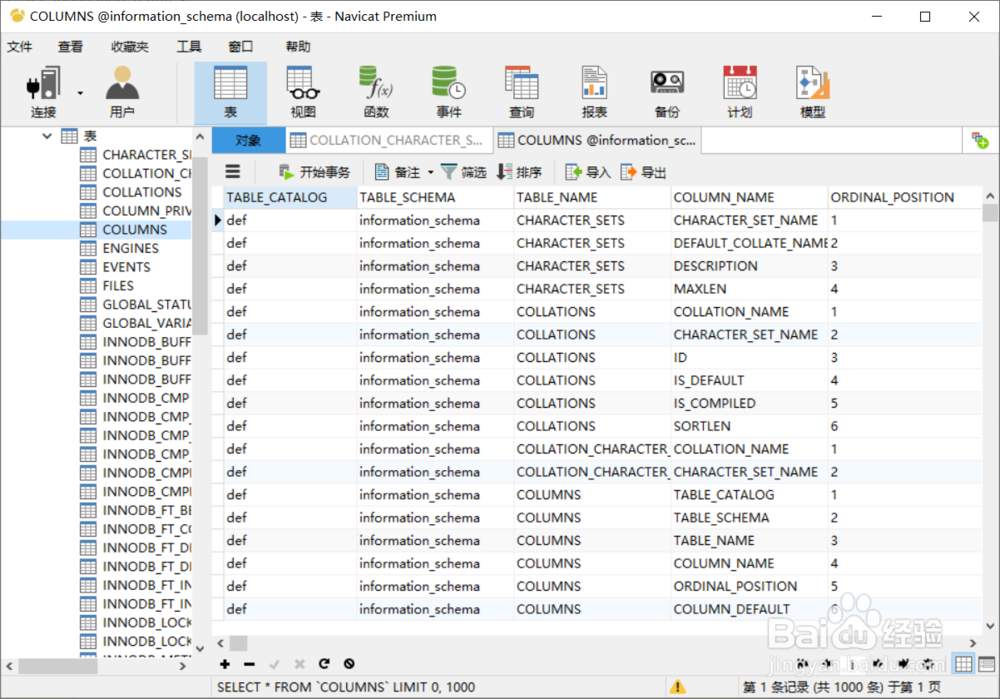Switch to the 模型 (Model) tool

[x=812, y=90]
